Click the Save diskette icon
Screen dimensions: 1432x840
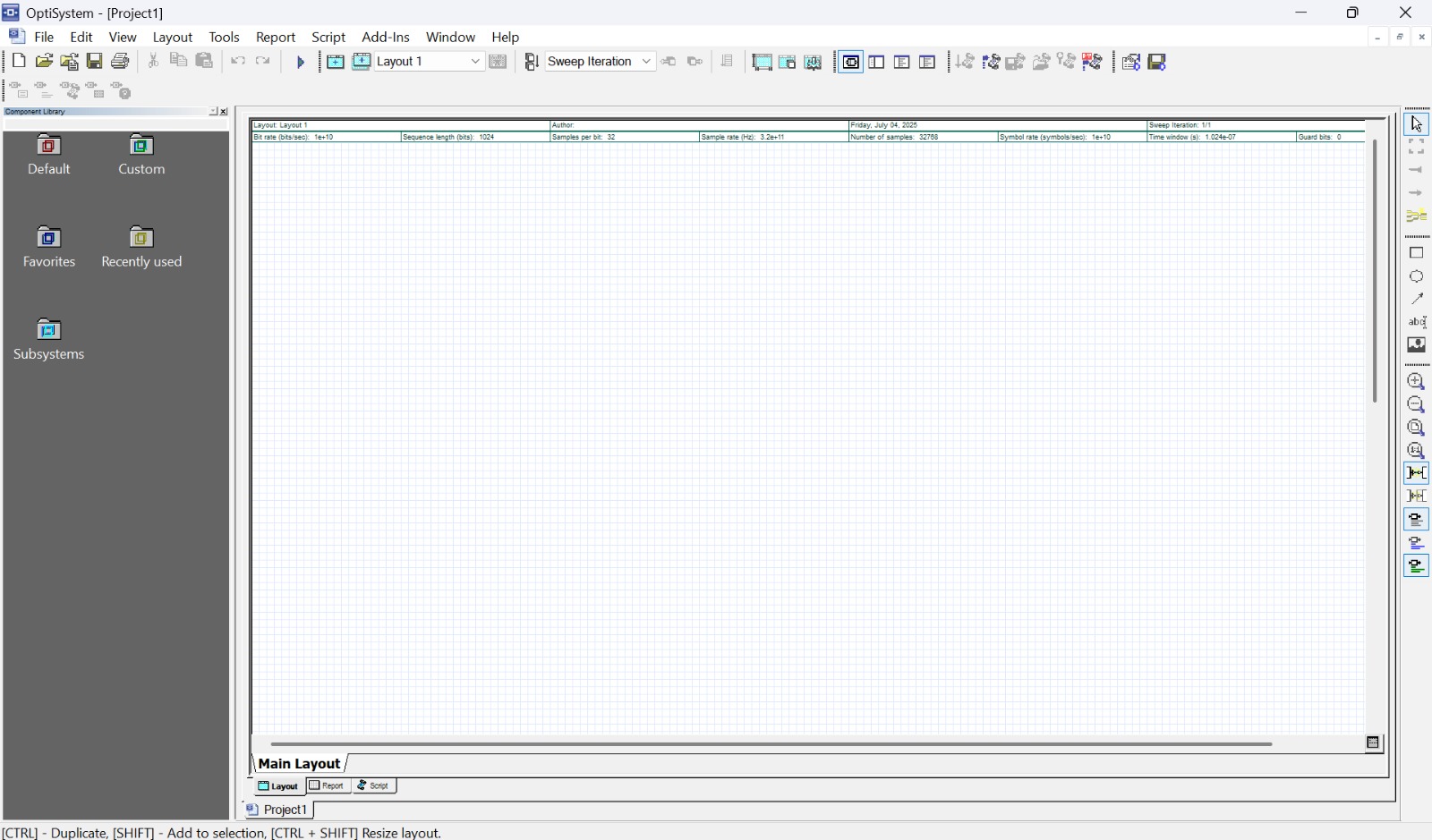(94, 62)
